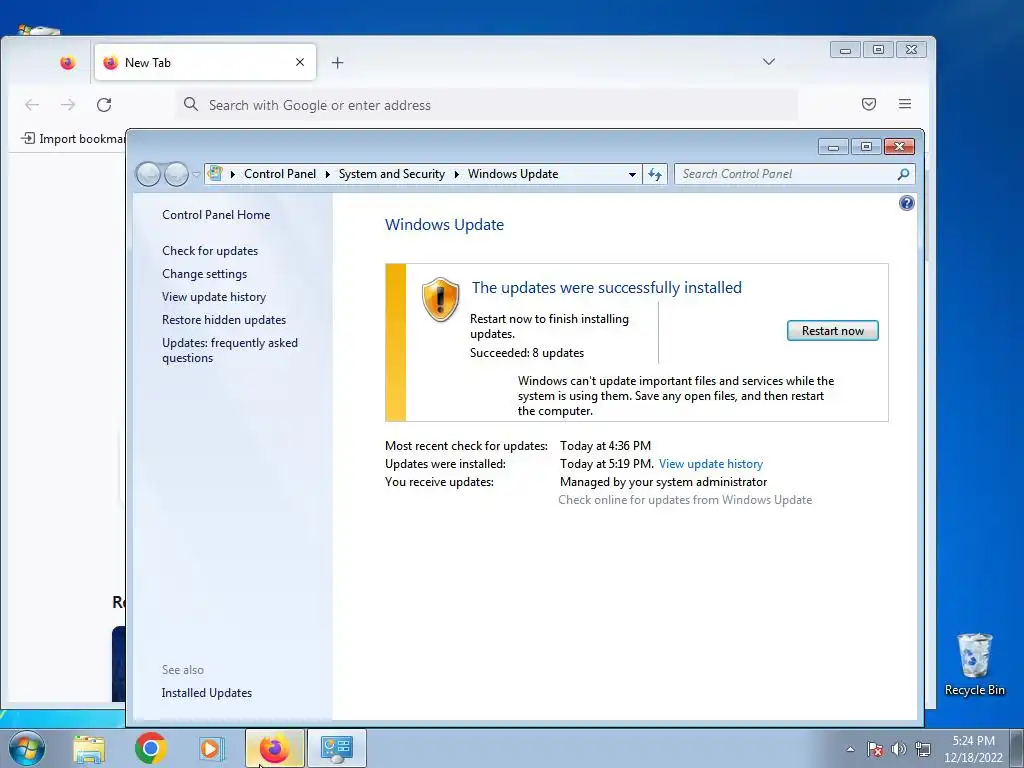The image size is (1024, 768).
Task: Focus the Search Control Panel field
Action: click(786, 174)
